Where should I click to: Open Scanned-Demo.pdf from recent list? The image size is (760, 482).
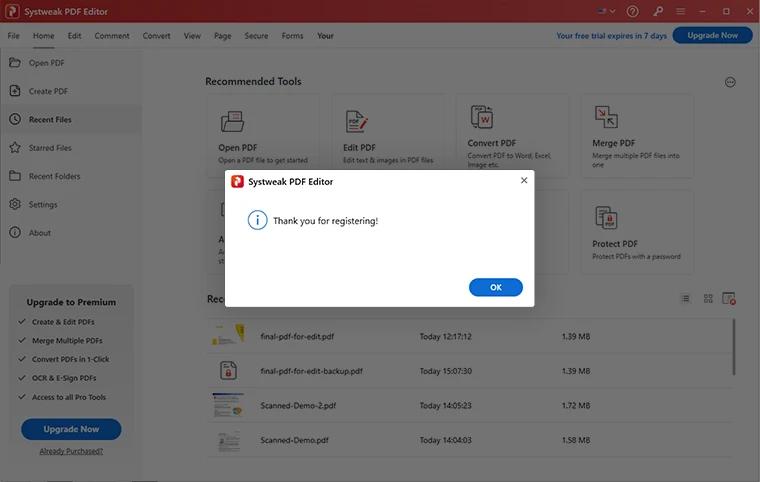(470, 440)
